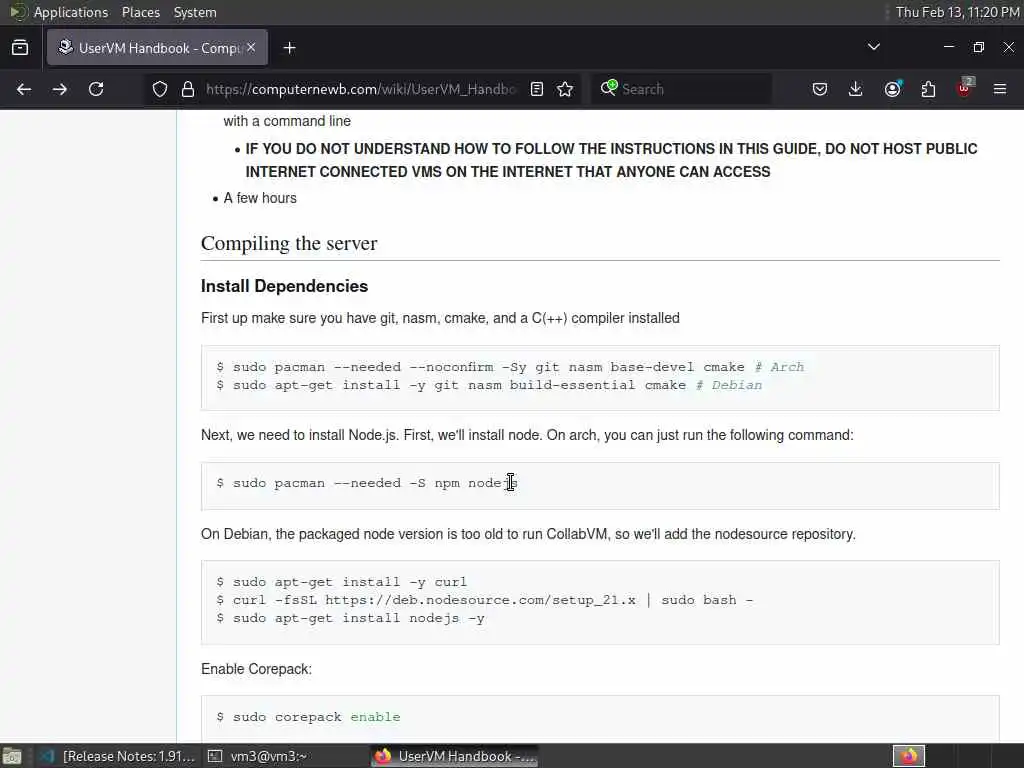The image size is (1024, 768).
Task: Reload the current wiki page
Action: [96, 89]
